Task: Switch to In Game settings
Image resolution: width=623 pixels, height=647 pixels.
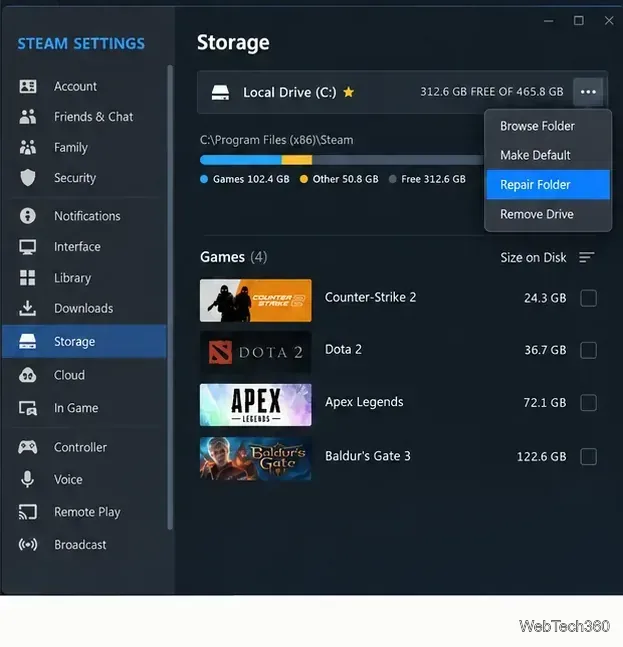Action: pos(85,408)
